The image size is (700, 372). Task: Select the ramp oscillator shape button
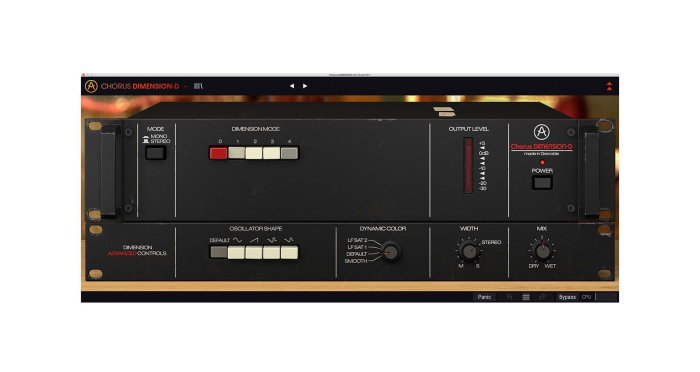click(x=254, y=253)
